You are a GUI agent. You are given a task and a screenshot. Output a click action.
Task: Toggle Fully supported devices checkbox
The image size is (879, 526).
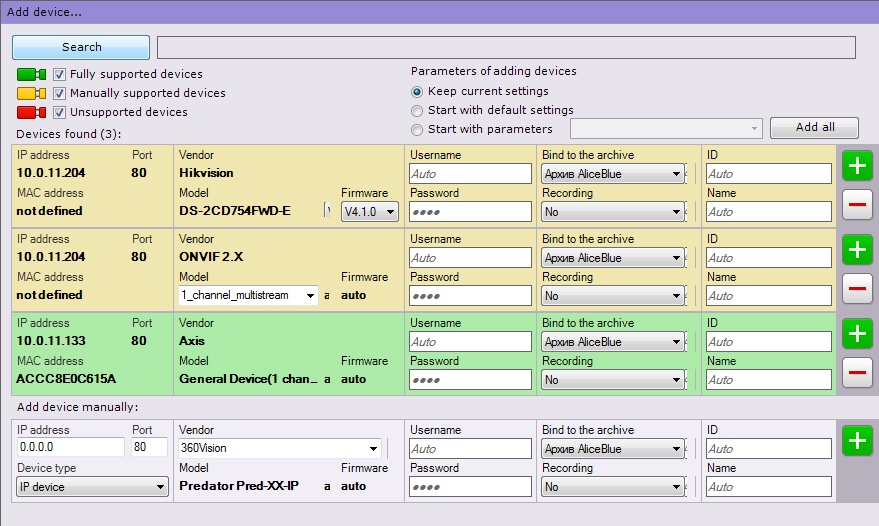[x=60, y=75]
